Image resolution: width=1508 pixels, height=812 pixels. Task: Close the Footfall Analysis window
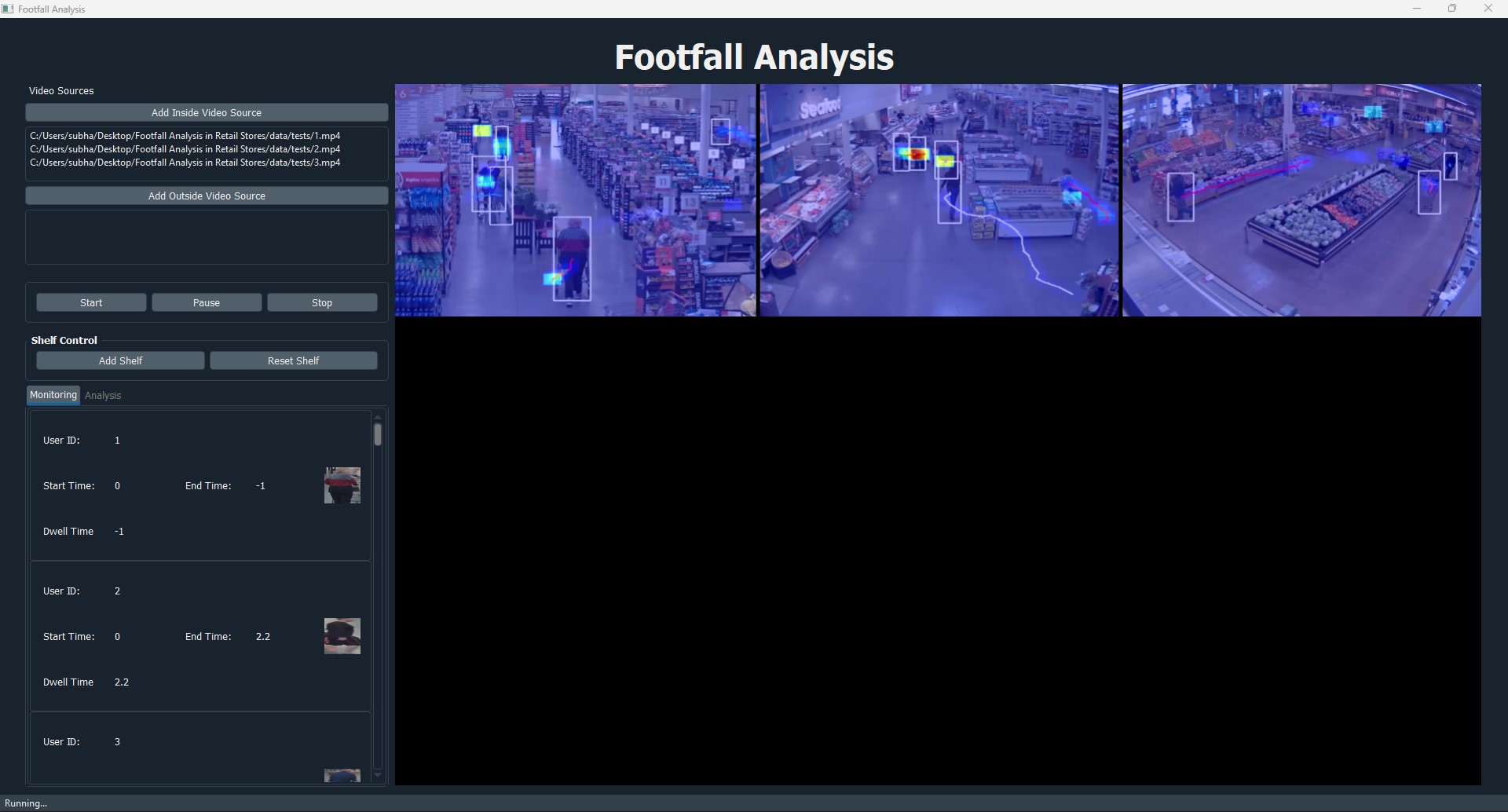coord(1488,9)
